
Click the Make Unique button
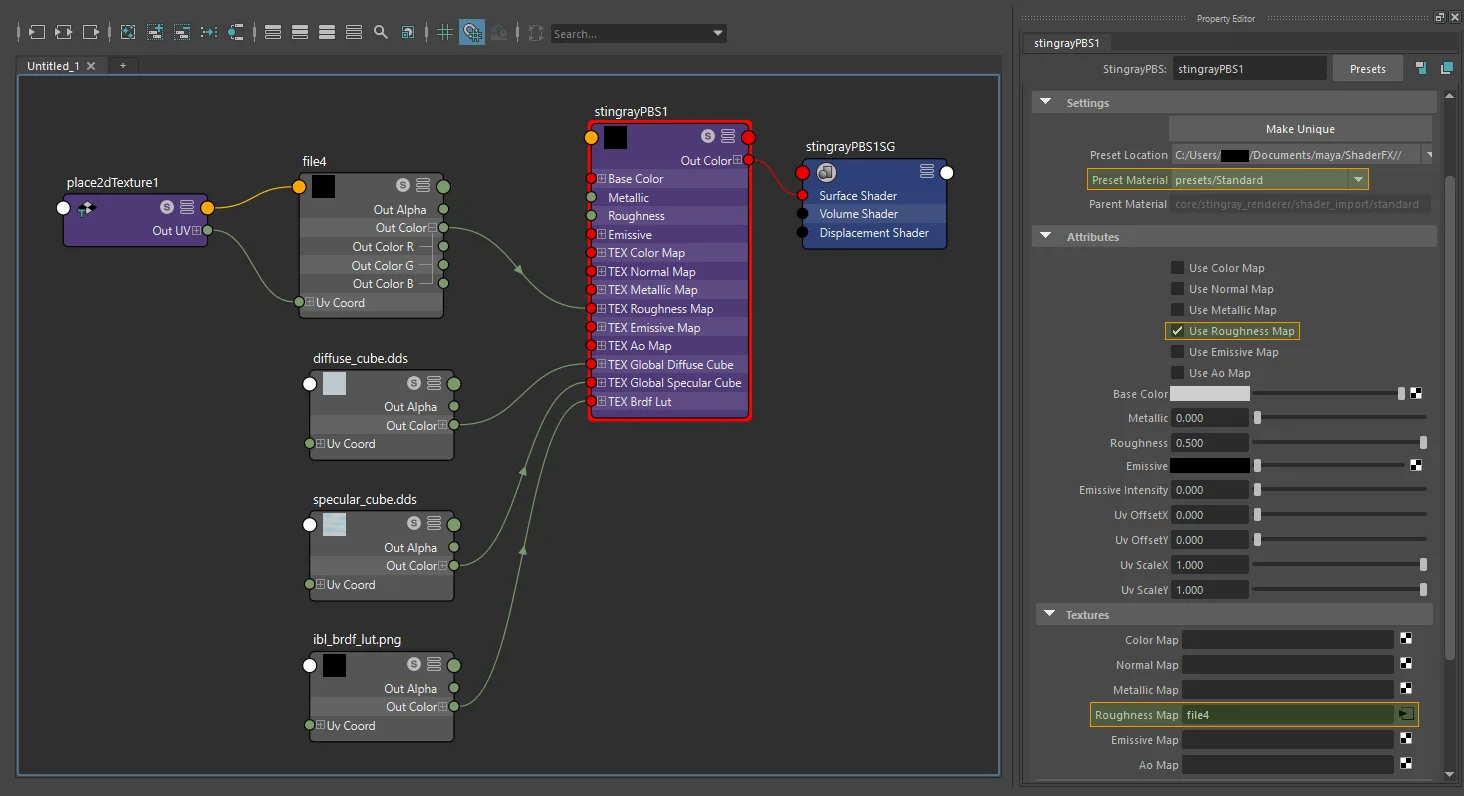click(1300, 129)
